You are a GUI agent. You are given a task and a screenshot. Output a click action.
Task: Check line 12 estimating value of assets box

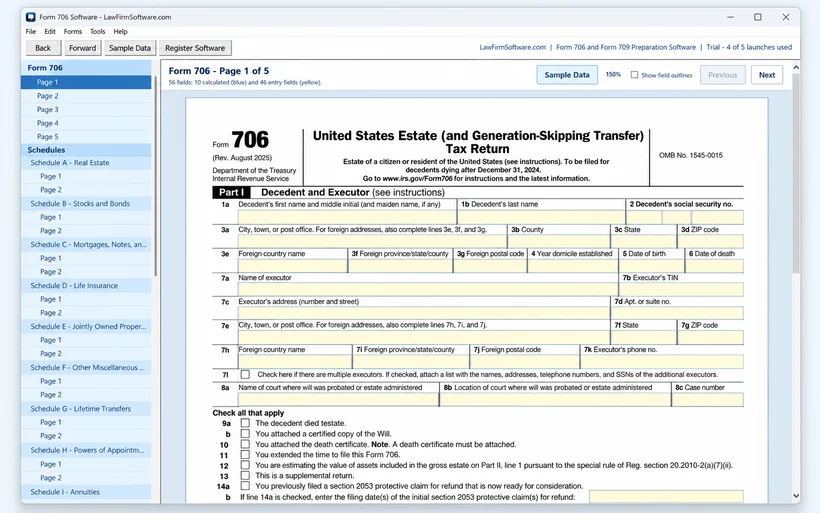click(x=245, y=464)
